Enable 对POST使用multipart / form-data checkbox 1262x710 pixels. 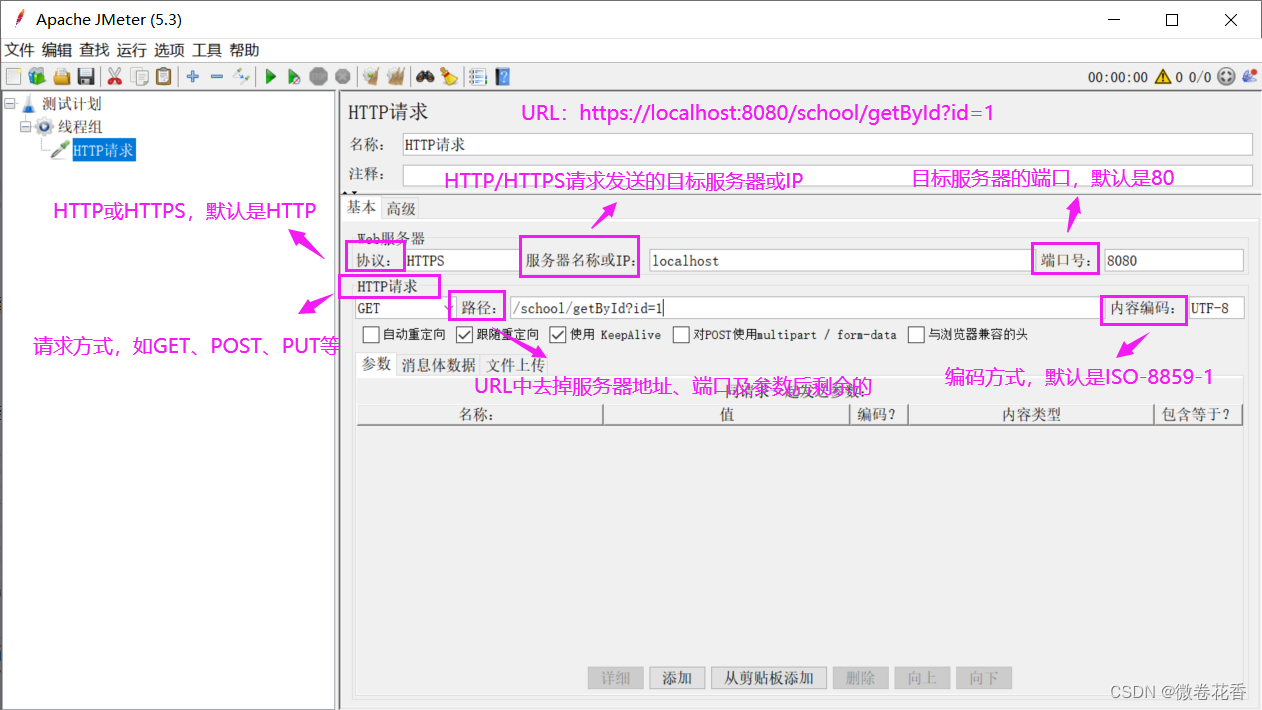[x=681, y=335]
